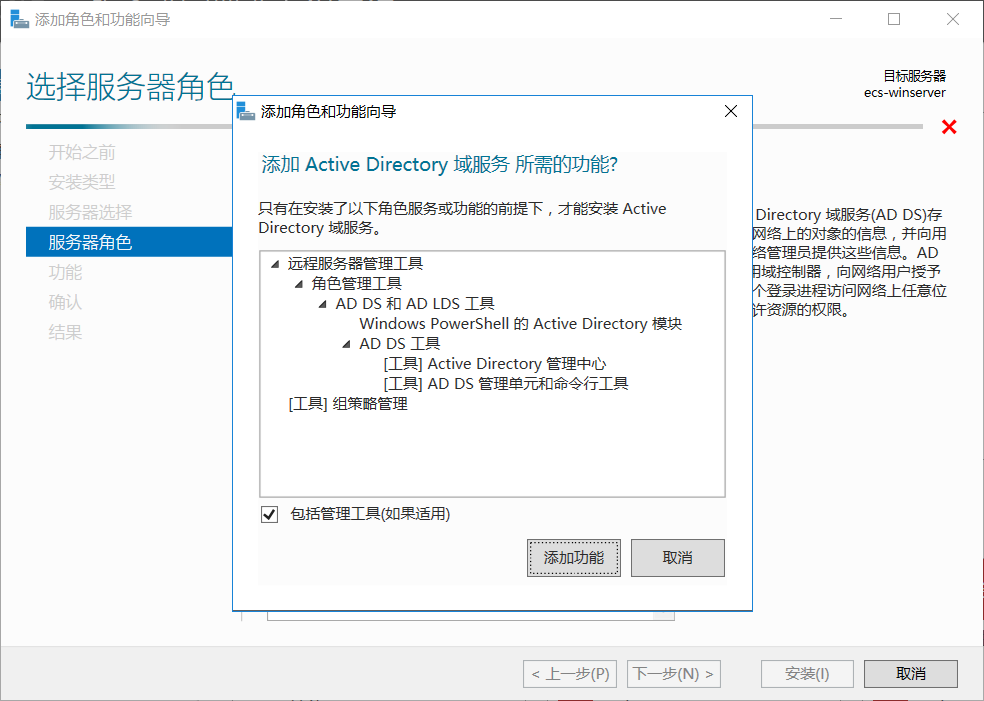This screenshot has height=701, width=984.
Task: Click 取消 in main wizard footer
Action: pos(911,674)
